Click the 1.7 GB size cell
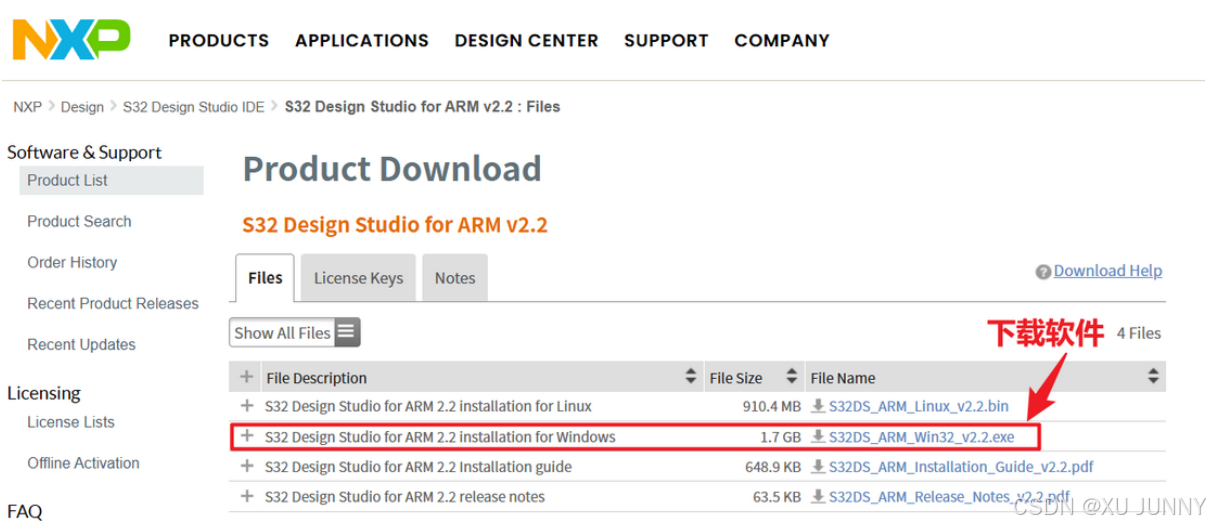 [780, 437]
